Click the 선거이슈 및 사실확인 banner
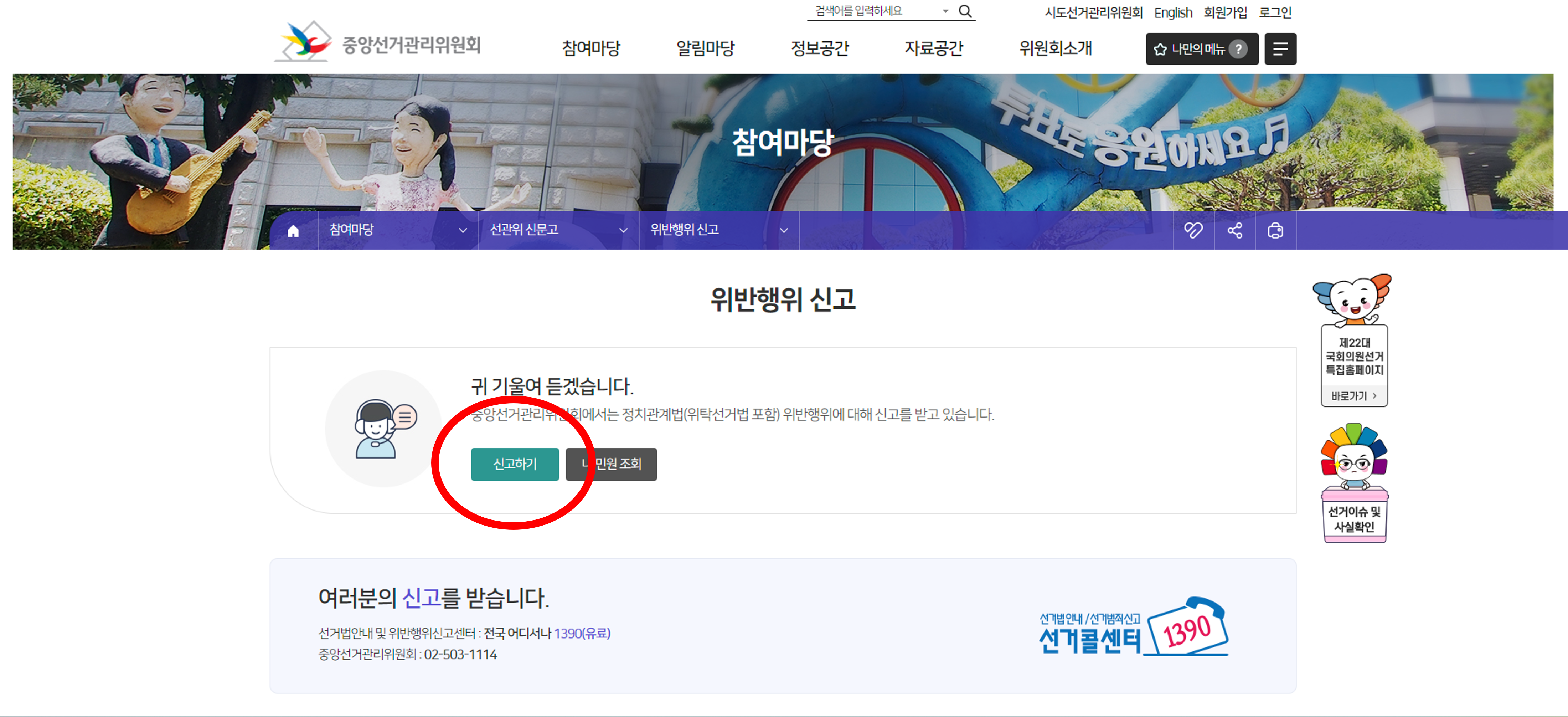This screenshot has height=717, width=1568. [x=1354, y=515]
